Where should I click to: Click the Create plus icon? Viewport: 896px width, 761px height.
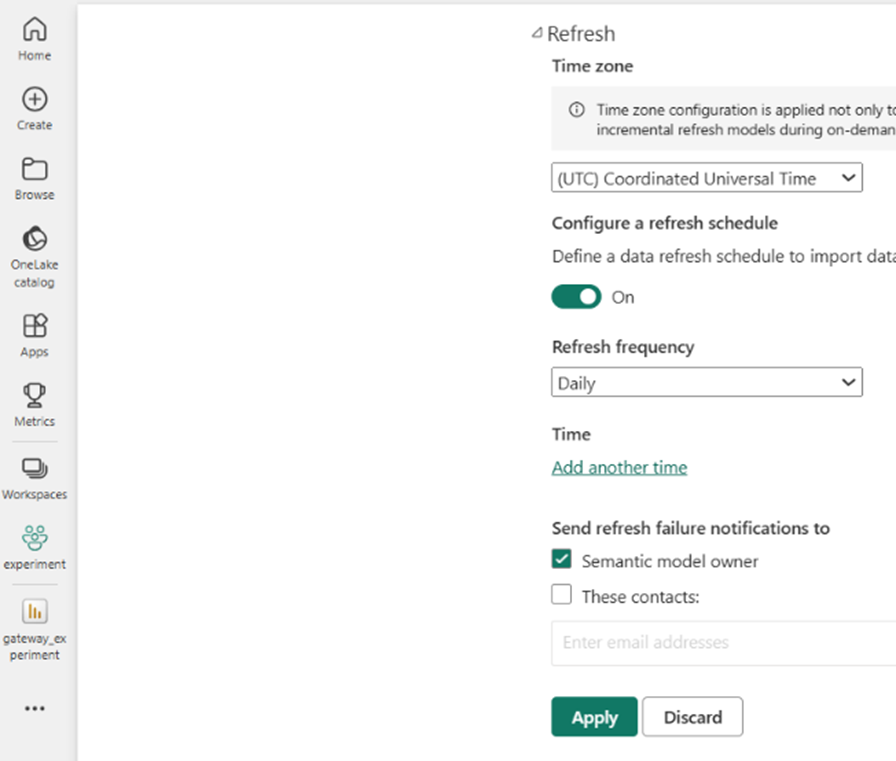(34, 109)
